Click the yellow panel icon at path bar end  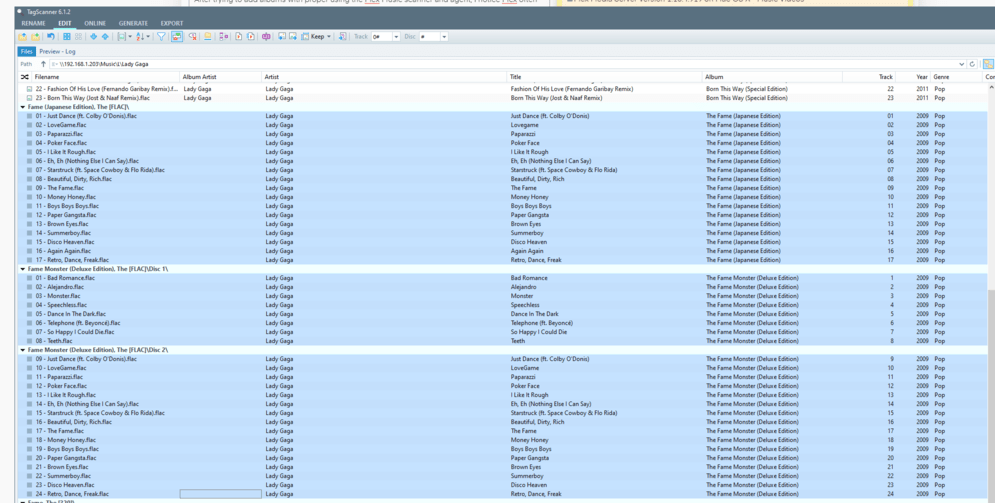pos(988,64)
